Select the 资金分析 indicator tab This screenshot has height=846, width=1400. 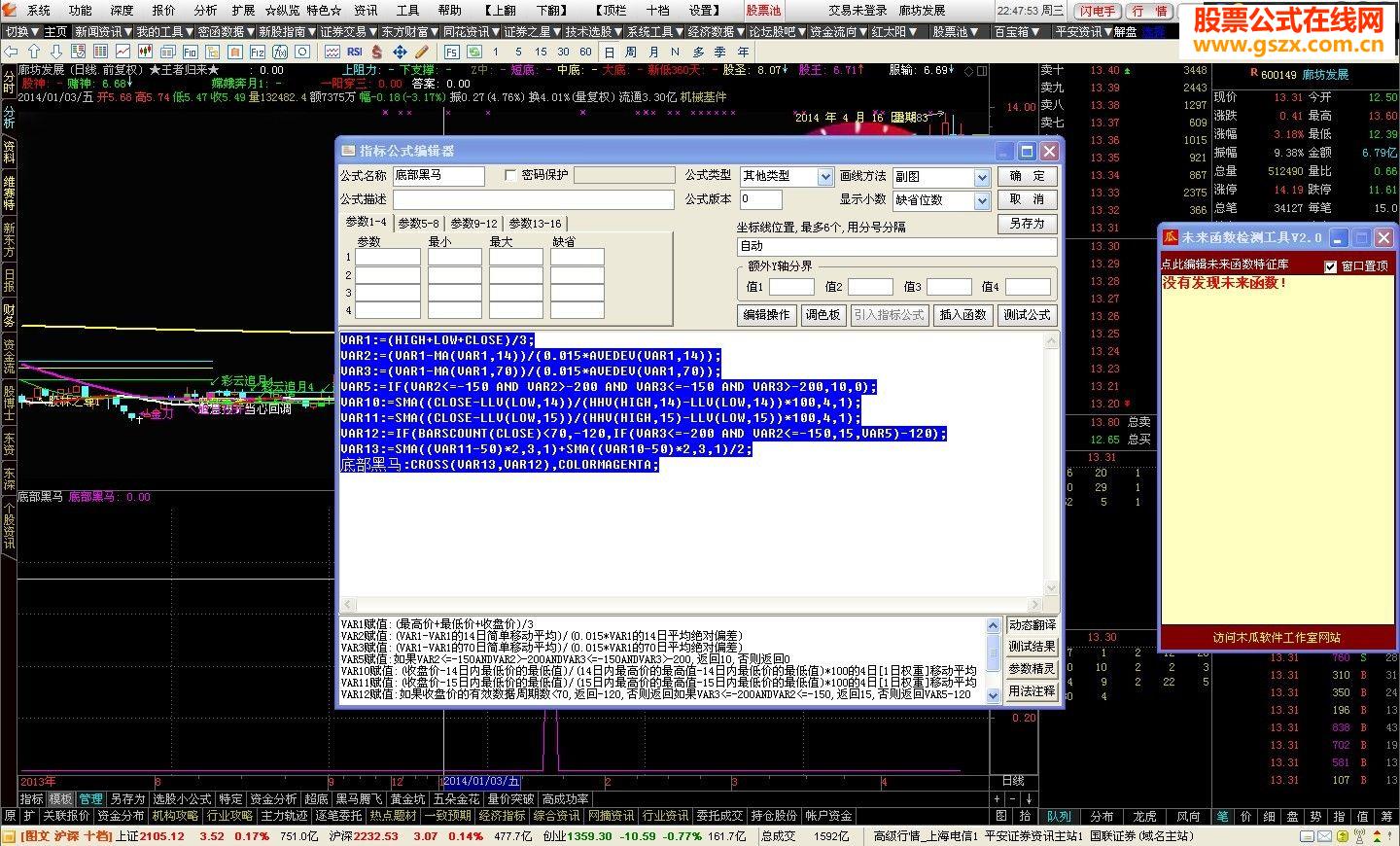click(x=273, y=799)
